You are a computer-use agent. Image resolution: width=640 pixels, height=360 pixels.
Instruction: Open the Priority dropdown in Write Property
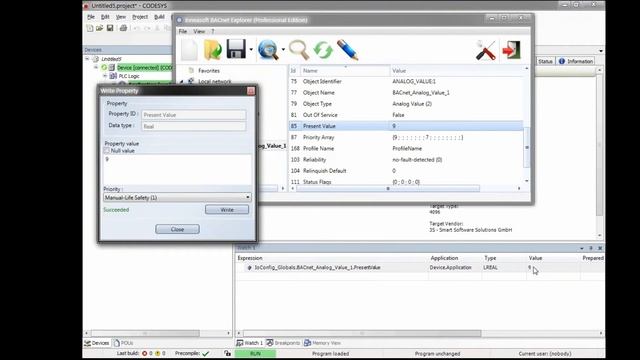(247, 198)
